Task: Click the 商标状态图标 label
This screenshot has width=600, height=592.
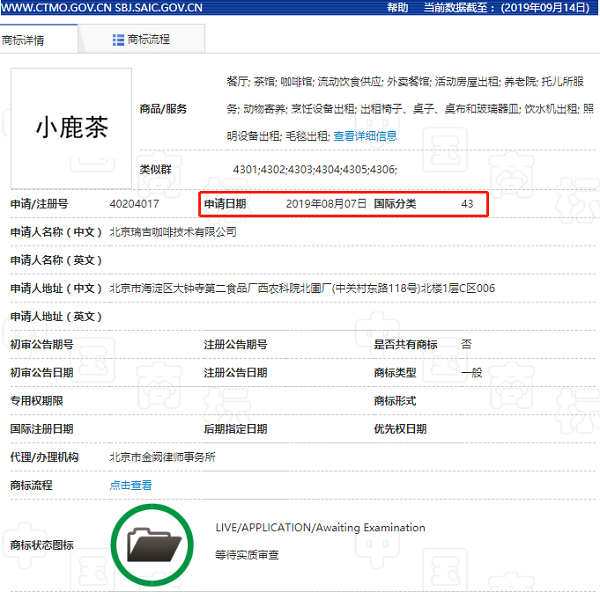Action: point(42,545)
